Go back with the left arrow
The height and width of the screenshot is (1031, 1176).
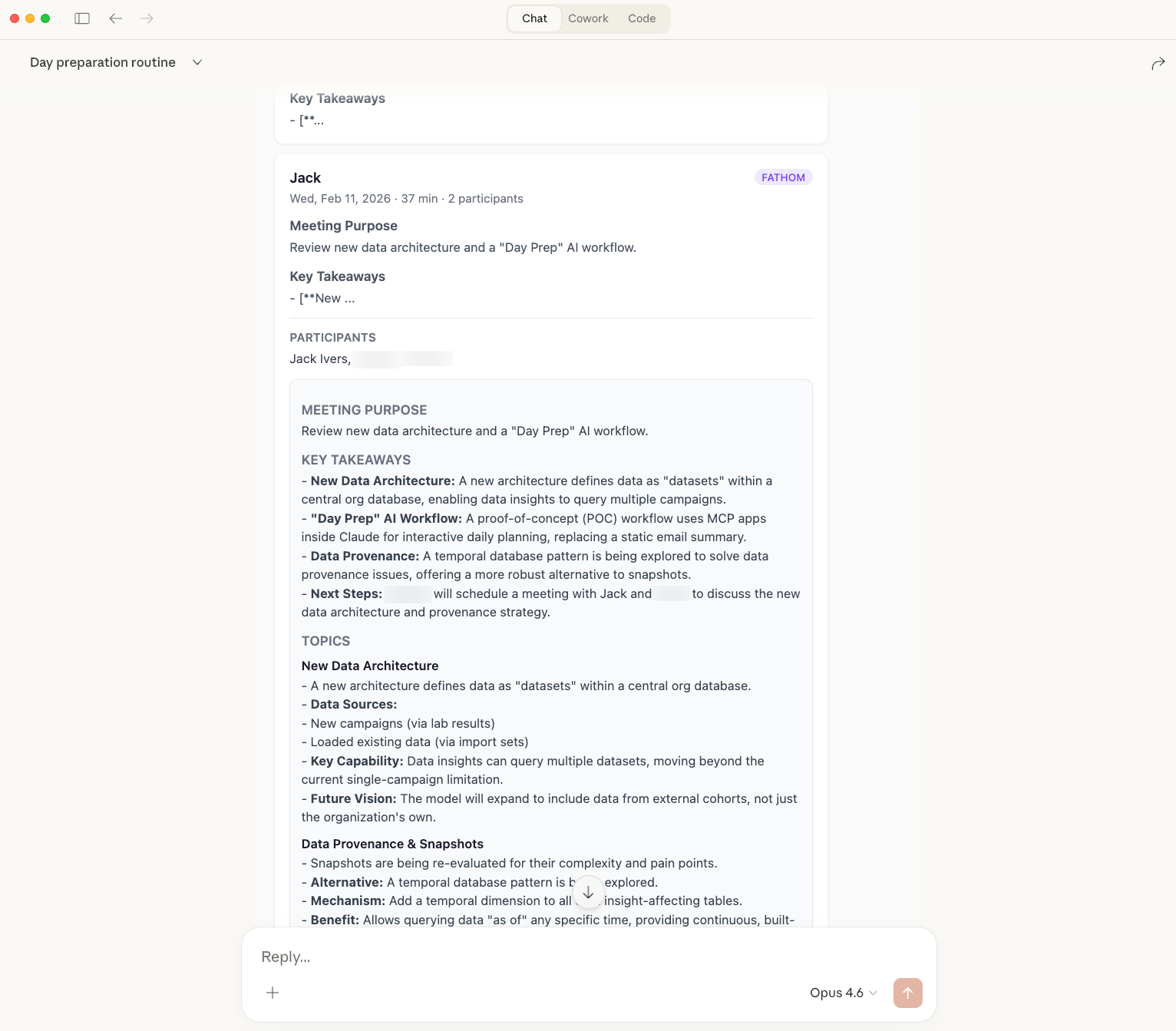[116, 18]
